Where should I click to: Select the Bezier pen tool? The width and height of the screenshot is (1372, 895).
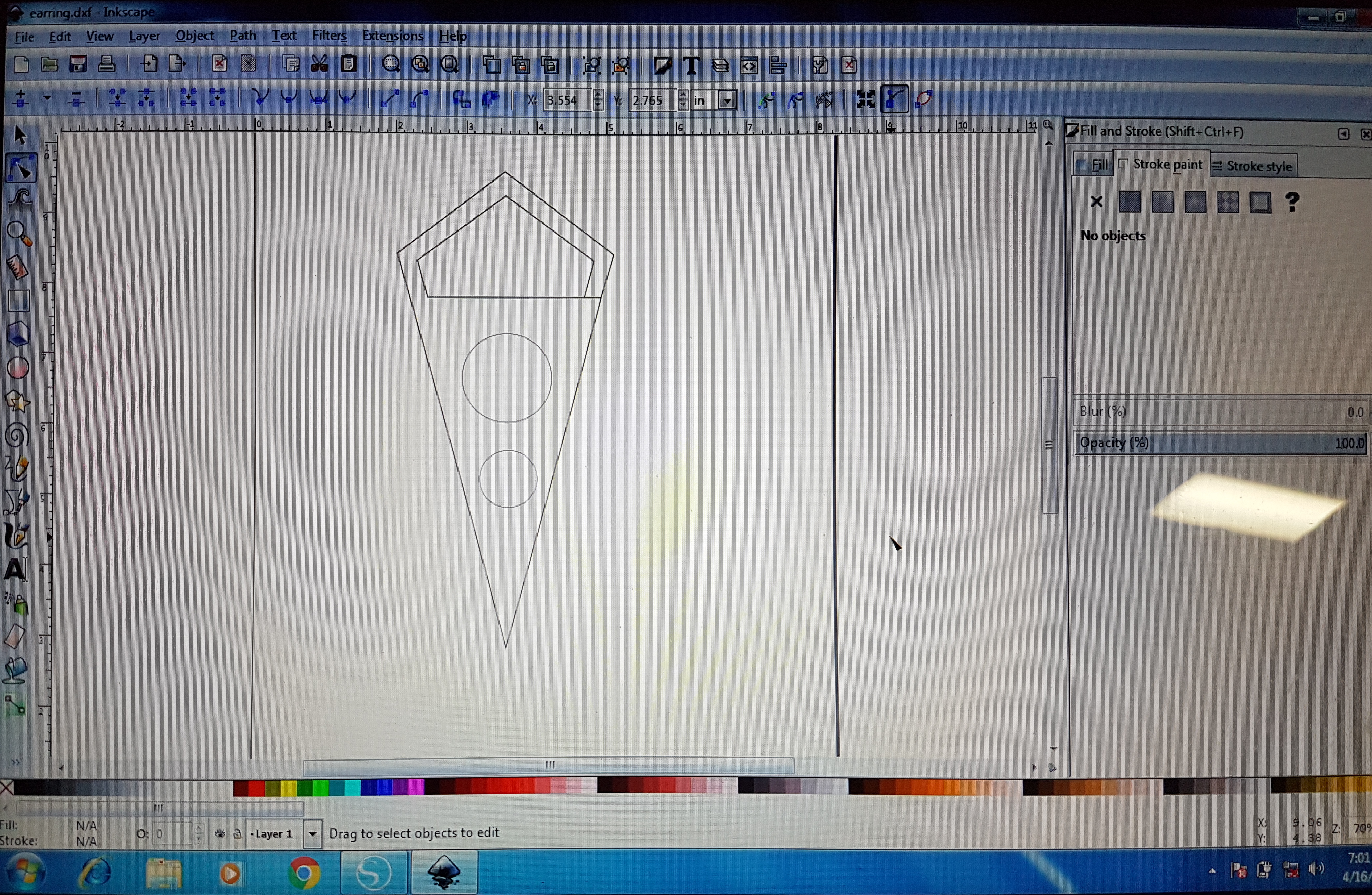pyautogui.click(x=16, y=502)
